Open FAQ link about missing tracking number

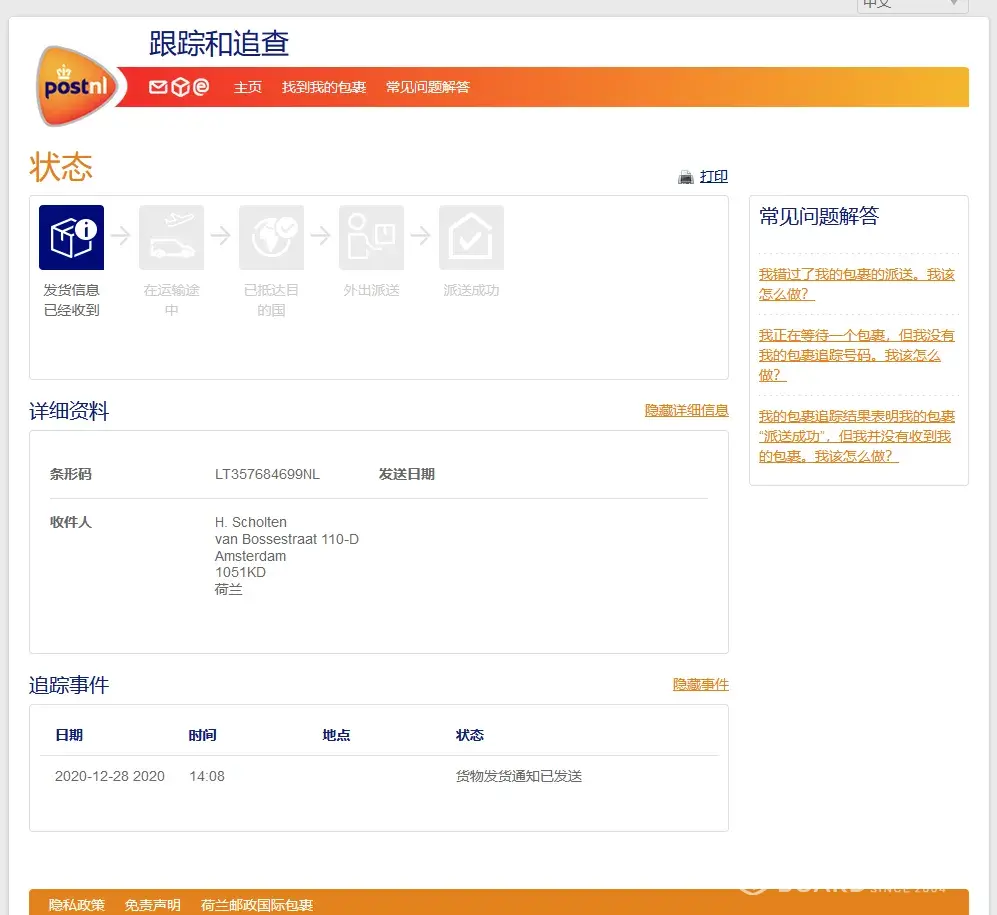click(x=856, y=355)
